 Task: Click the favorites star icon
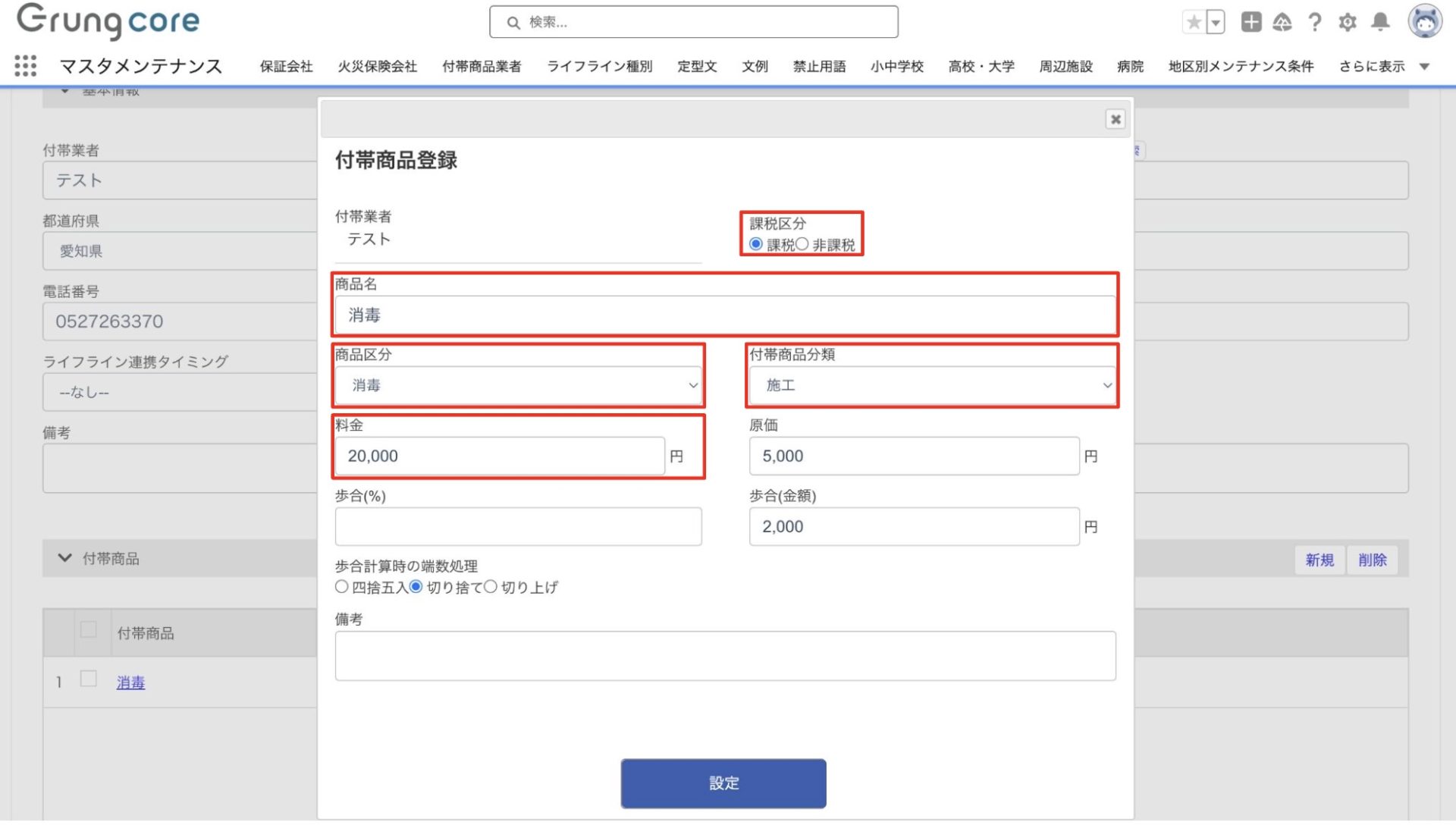1194,22
